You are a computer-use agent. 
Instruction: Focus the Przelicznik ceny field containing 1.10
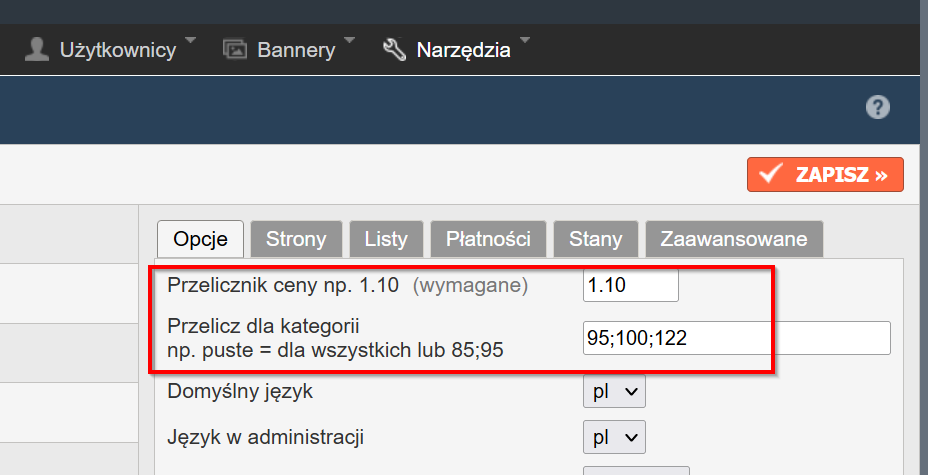(630, 285)
